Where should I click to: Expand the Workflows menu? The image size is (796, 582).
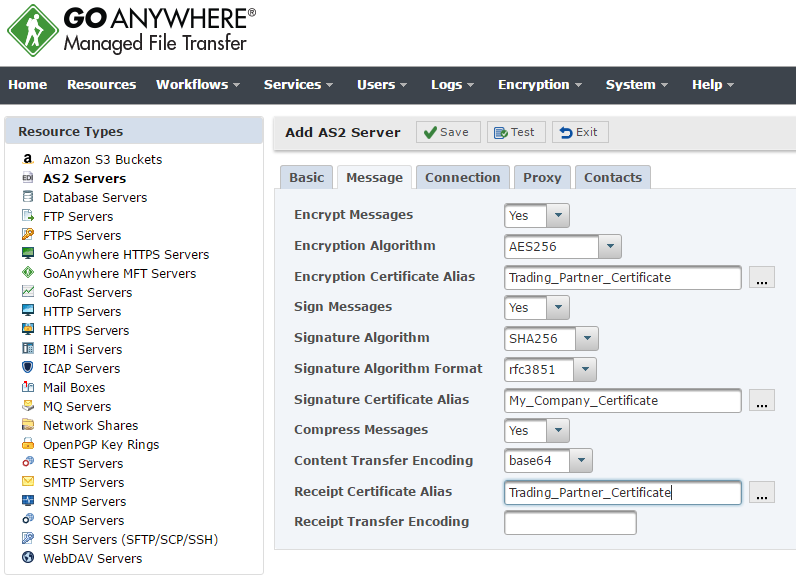coord(198,85)
